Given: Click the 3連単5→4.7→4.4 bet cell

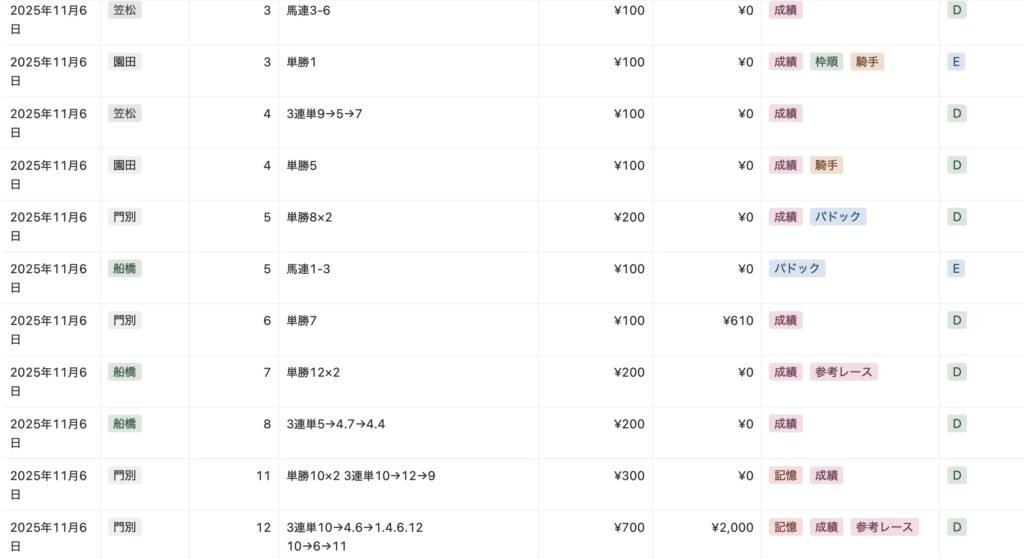Looking at the screenshot, I should coord(335,424).
